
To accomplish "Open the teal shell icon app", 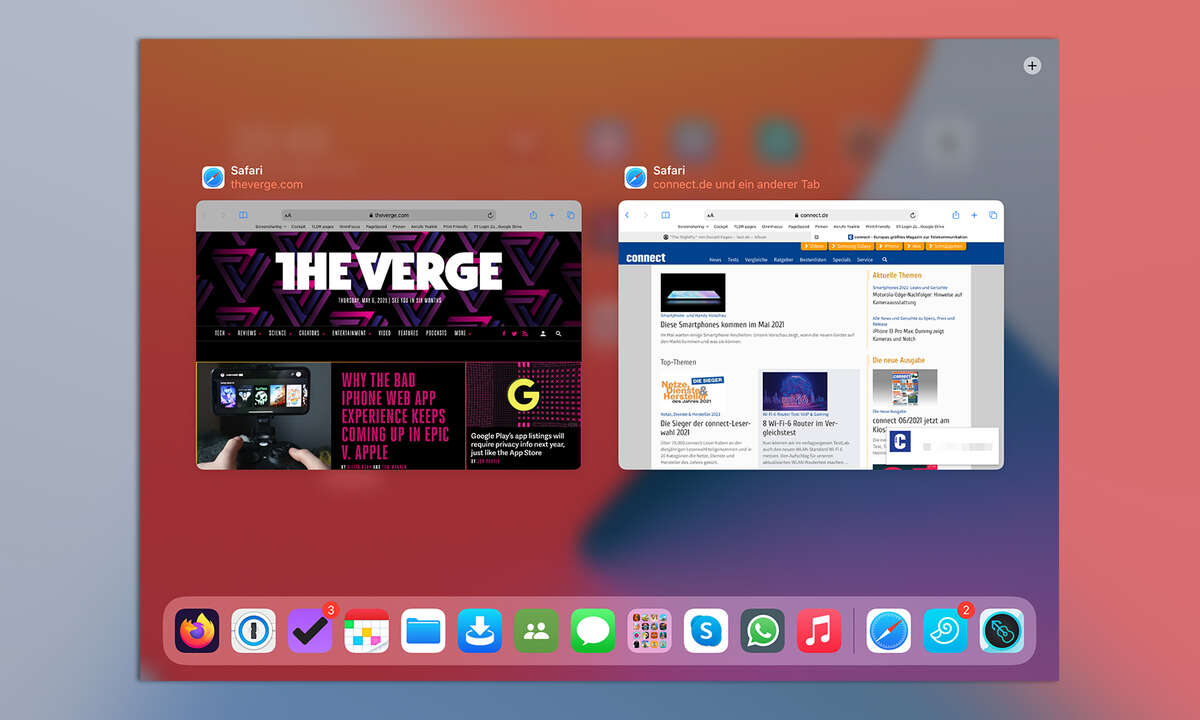I will coord(945,631).
